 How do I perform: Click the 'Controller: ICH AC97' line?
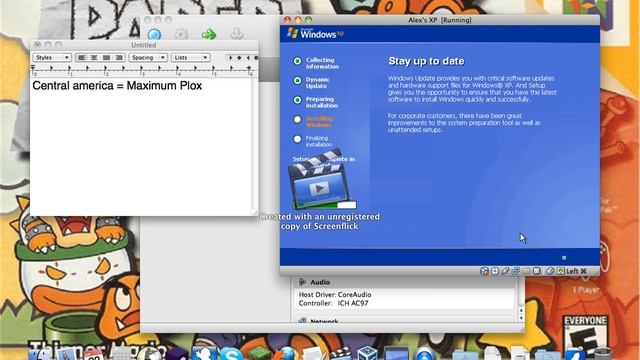pyautogui.click(x=333, y=303)
